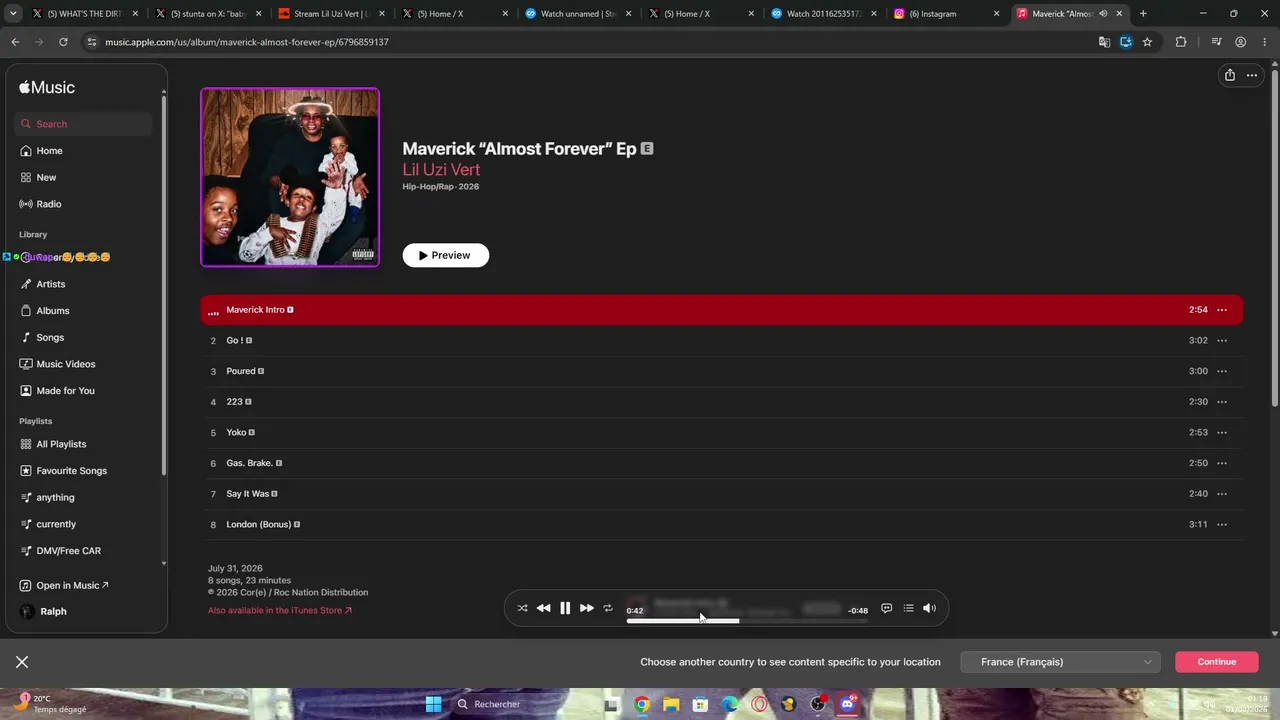The height and width of the screenshot is (720, 1280).
Task: Pause the currently playing song
Action: coord(565,608)
